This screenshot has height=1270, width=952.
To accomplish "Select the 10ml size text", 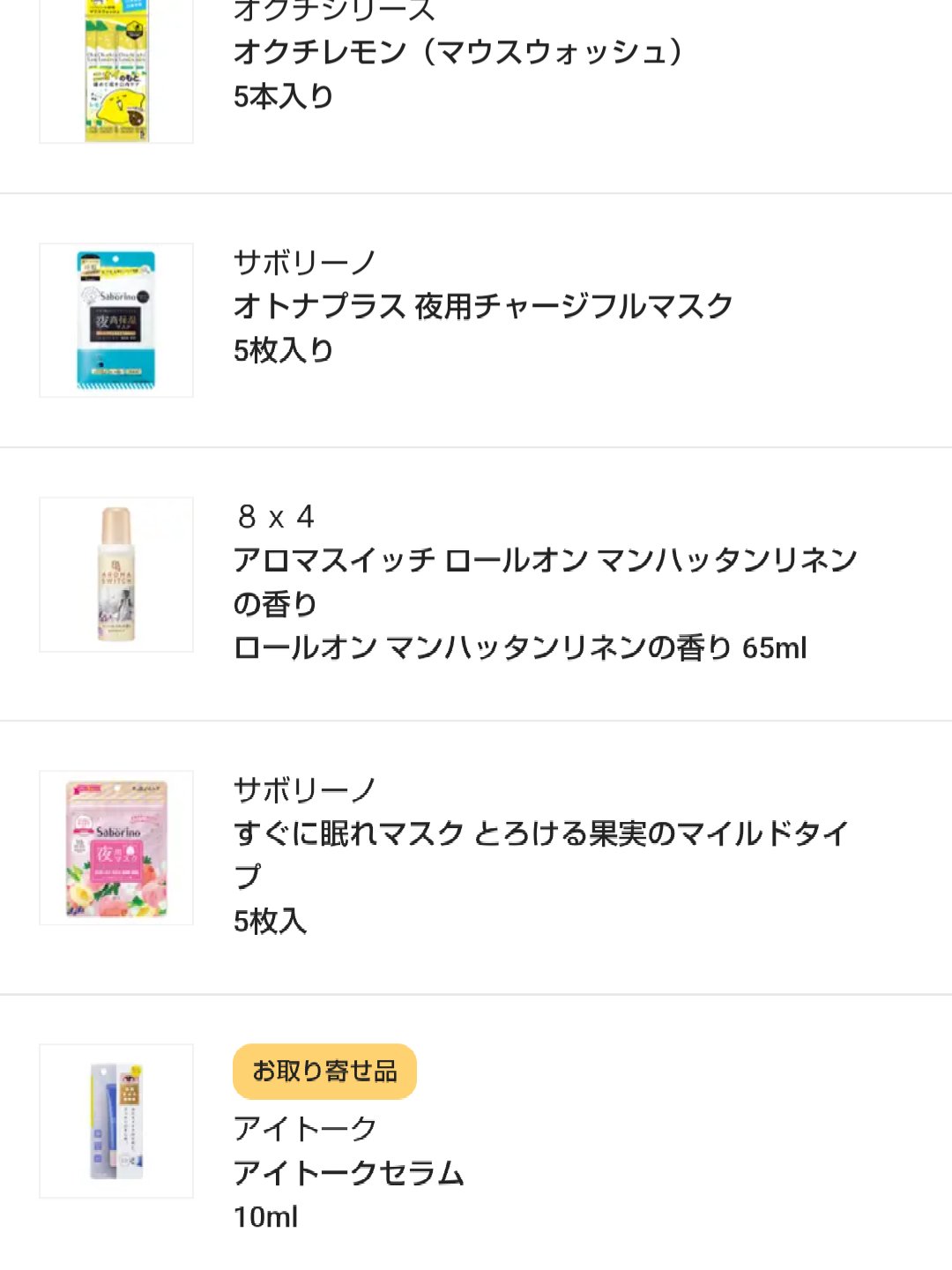I will tap(265, 1217).
